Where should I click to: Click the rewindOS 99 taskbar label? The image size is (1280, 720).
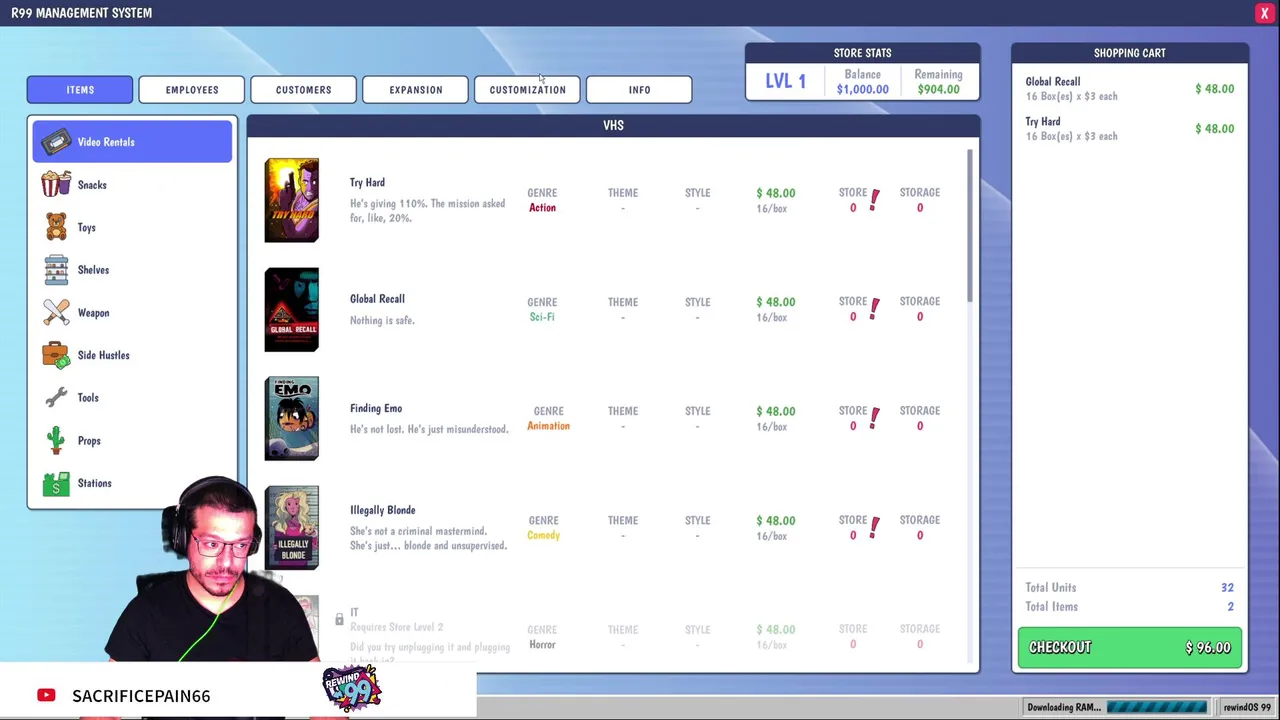(1247, 707)
